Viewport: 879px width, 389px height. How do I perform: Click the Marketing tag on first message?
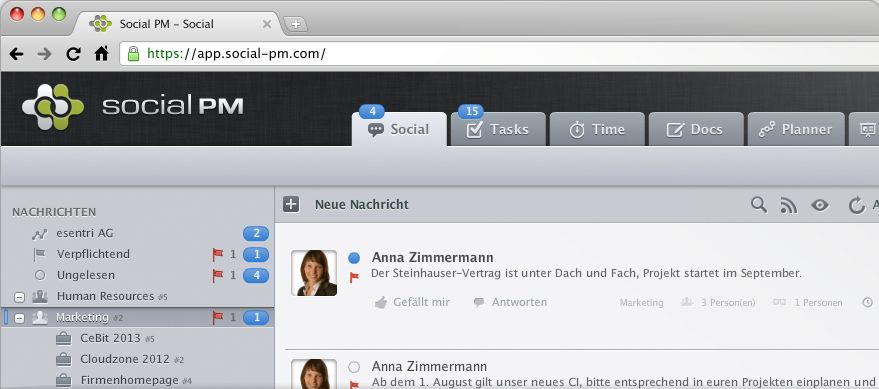tap(641, 303)
